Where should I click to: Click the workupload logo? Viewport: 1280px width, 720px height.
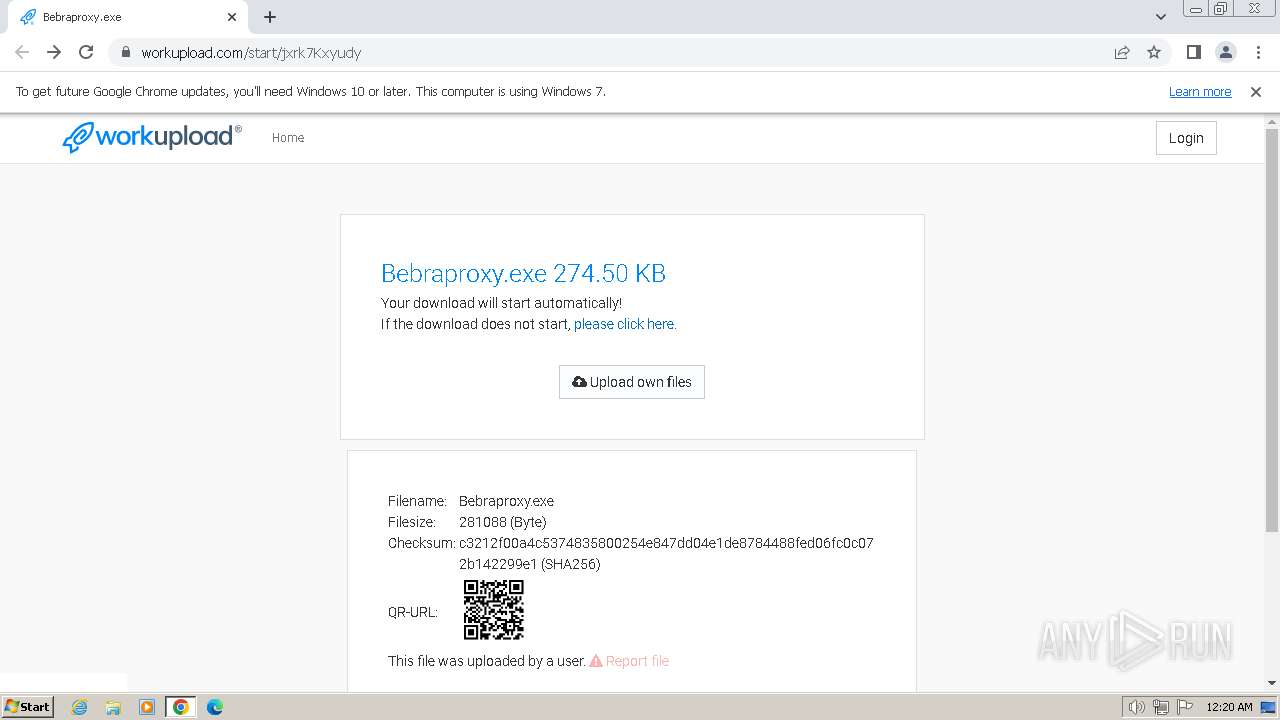click(x=152, y=137)
